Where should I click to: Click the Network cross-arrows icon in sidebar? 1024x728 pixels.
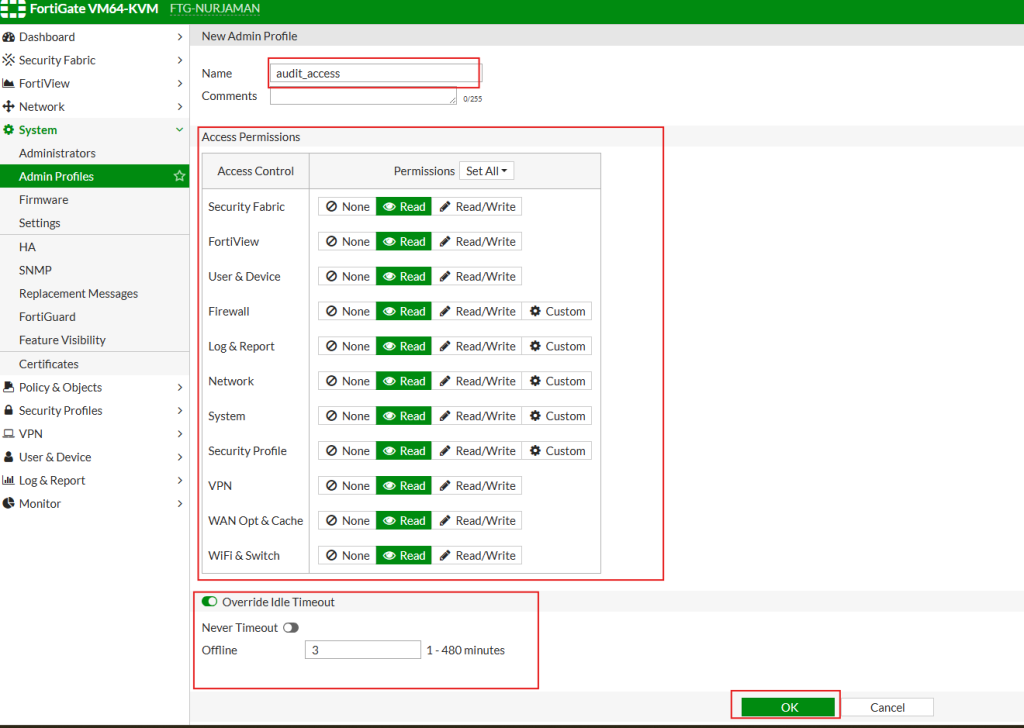coord(9,107)
